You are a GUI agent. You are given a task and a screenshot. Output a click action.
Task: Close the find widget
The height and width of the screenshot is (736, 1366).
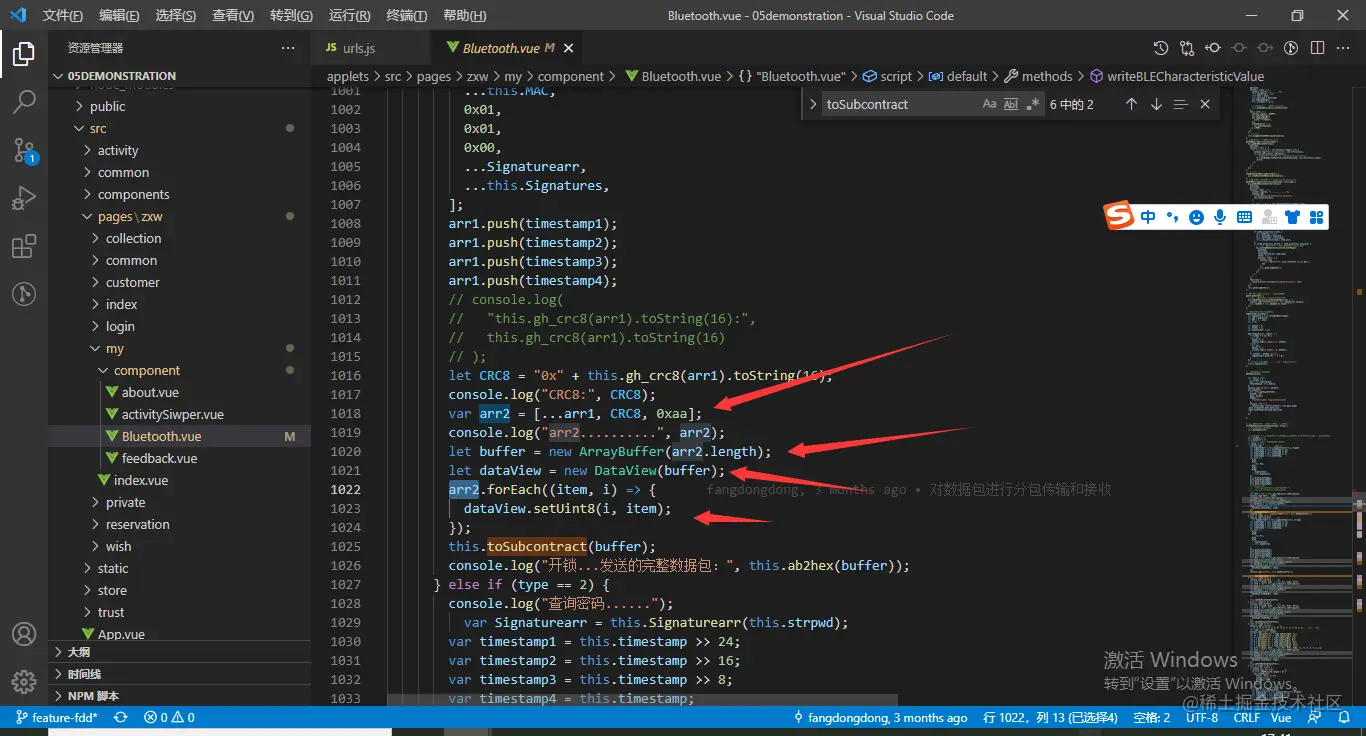point(1205,104)
